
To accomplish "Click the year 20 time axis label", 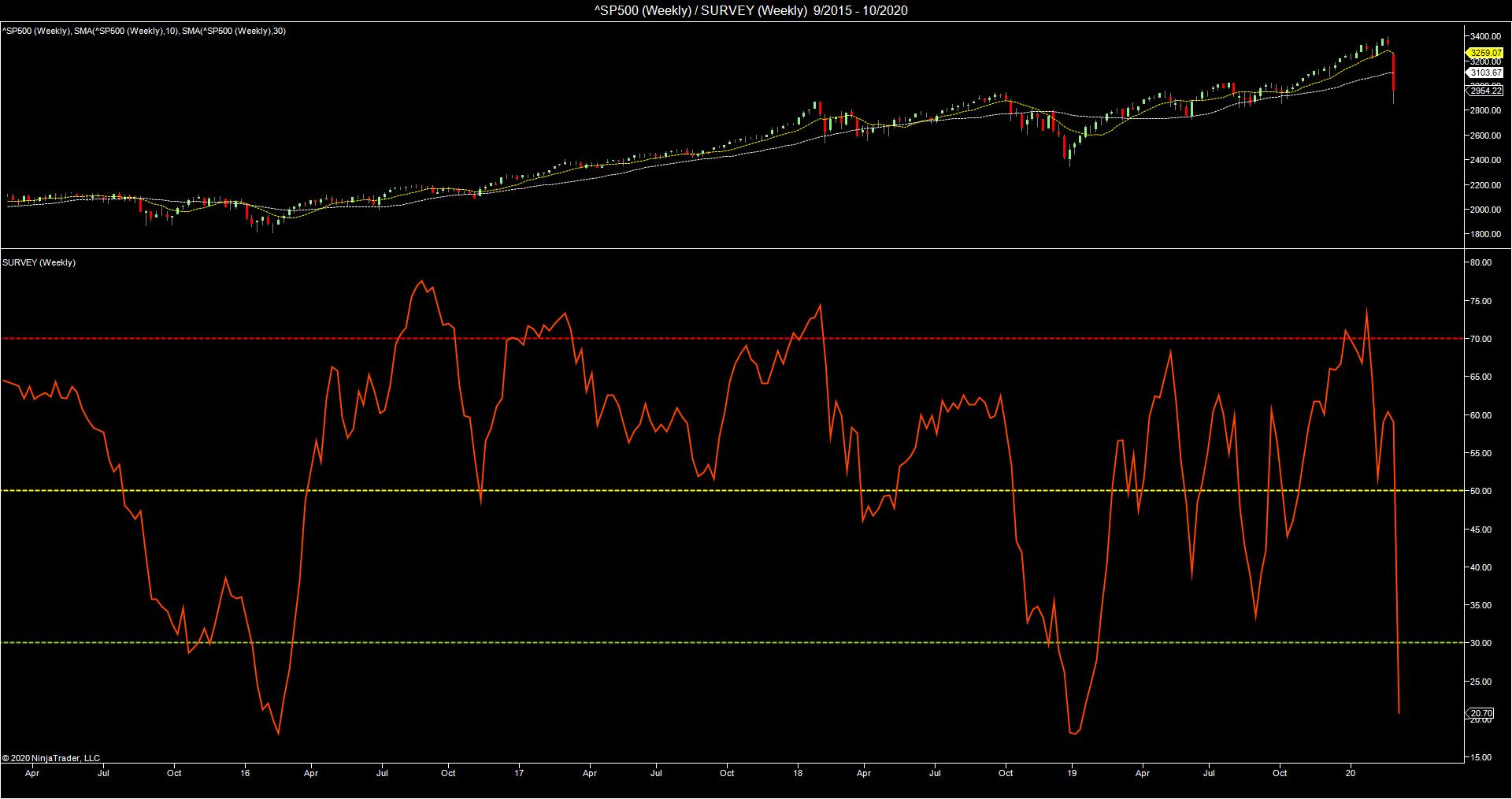I will click(x=1351, y=773).
